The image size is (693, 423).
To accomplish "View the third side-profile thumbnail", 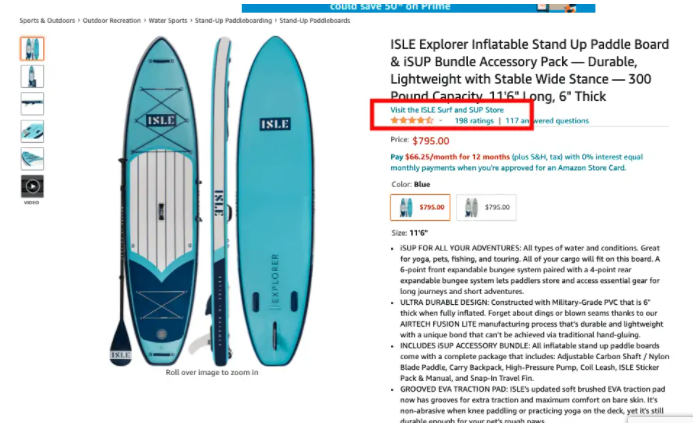I will click(32, 104).
